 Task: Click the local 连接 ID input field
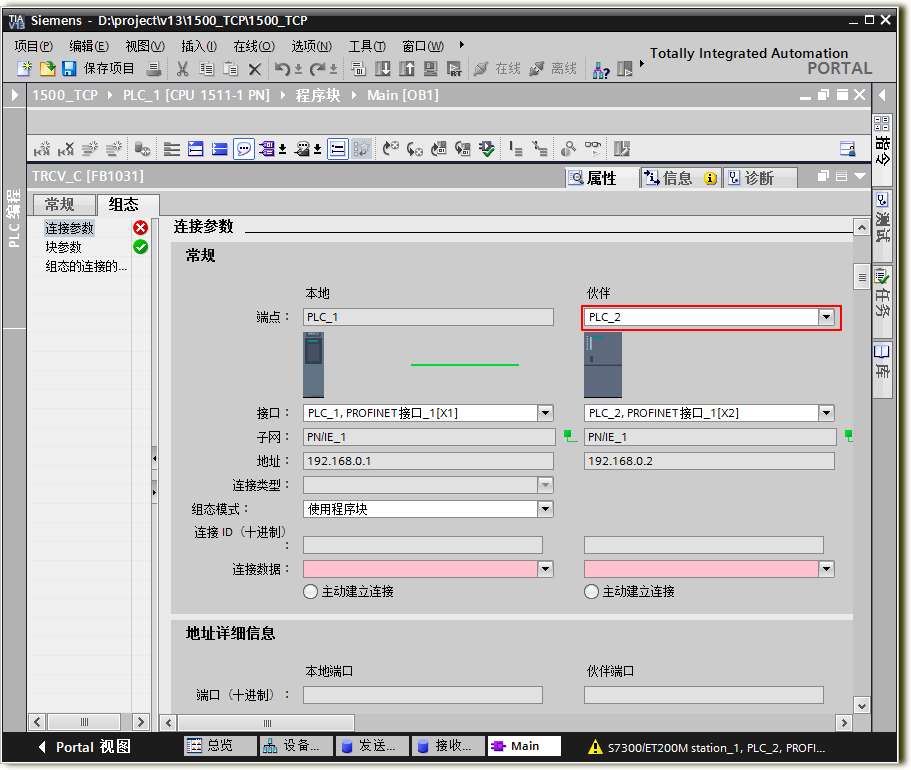pos(423,545)
